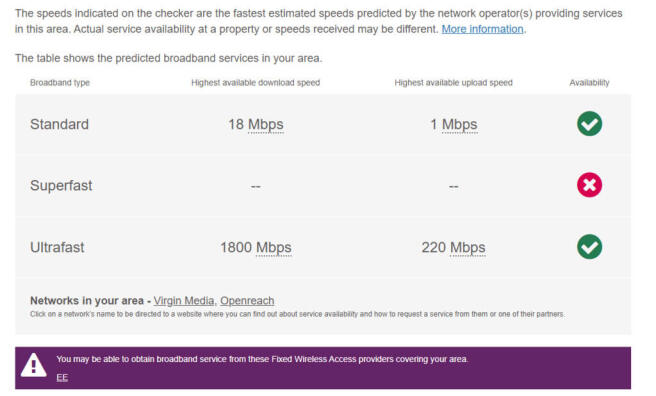Click the warning triangle icon in purple banner
This screenshot has height=396, width=656.
(x=33, y=365)
